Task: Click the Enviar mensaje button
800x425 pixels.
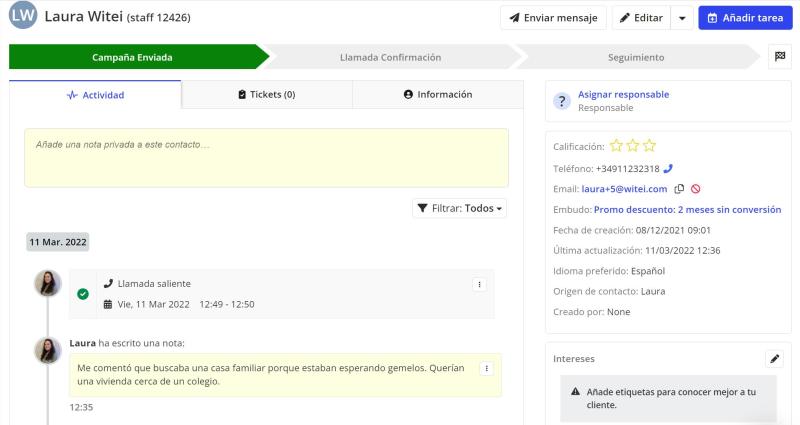Action: tap(553, 18)
